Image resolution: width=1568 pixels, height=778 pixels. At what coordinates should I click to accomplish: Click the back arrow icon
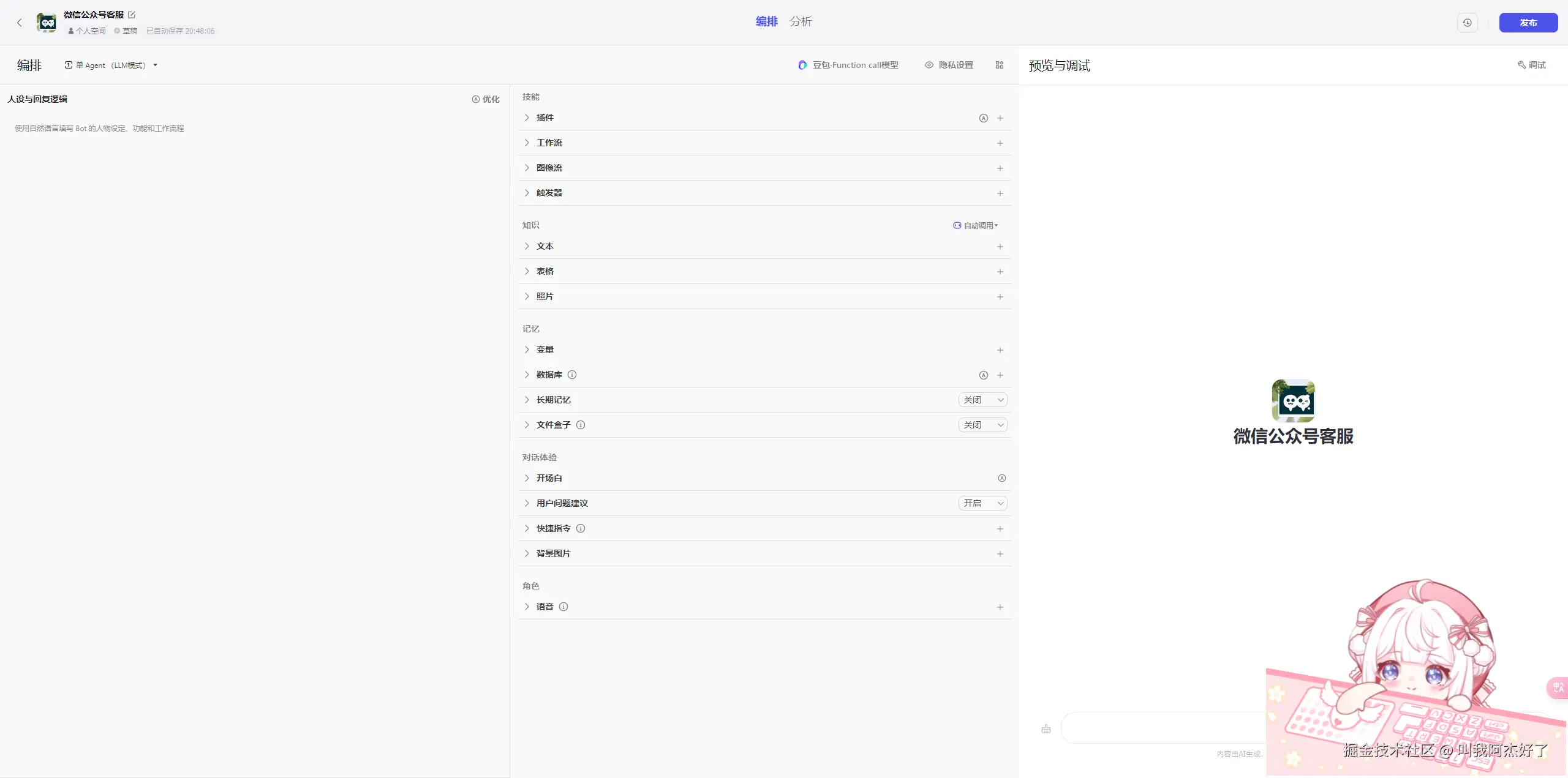pyautogui.click(x=19, y=23)
